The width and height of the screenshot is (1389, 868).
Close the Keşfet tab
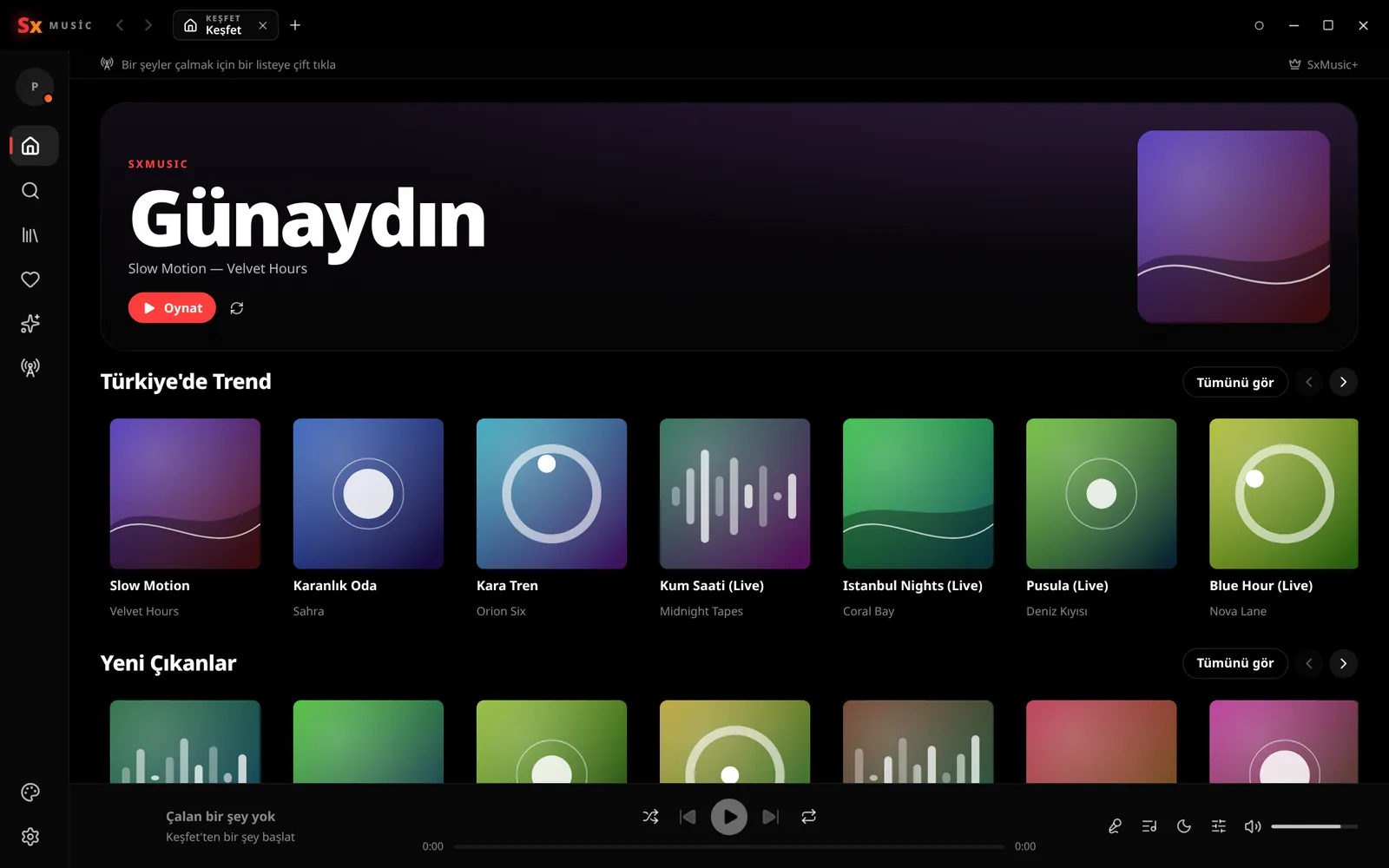tap(263, 25)
